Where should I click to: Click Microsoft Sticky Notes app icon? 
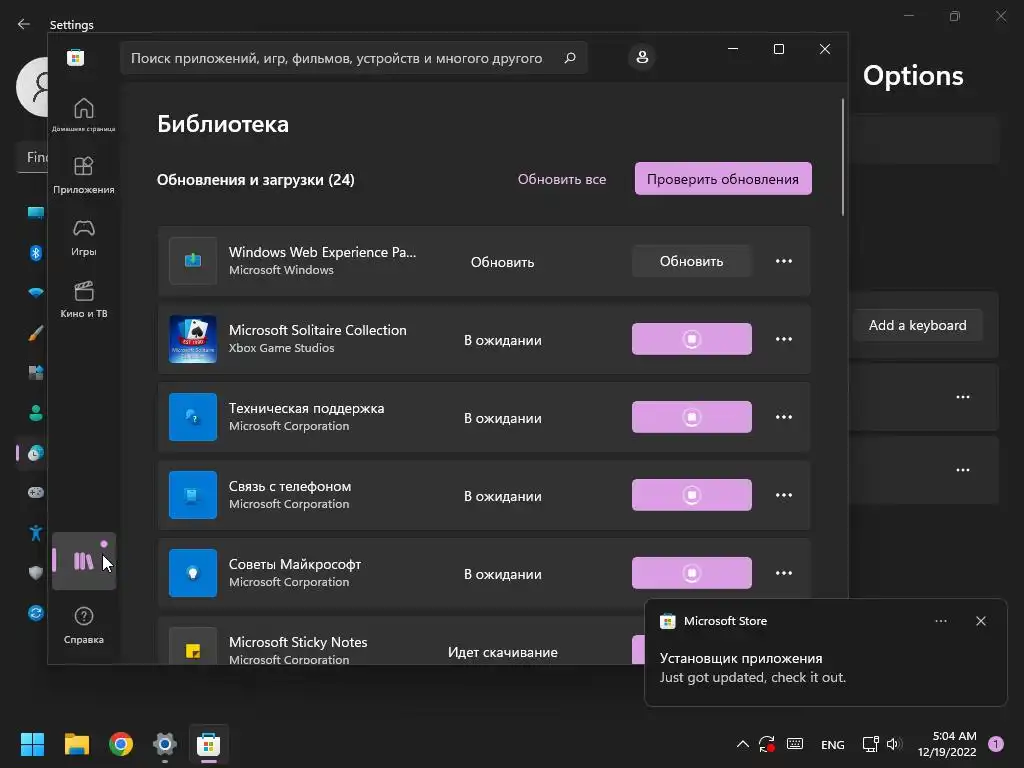point(193,647)
